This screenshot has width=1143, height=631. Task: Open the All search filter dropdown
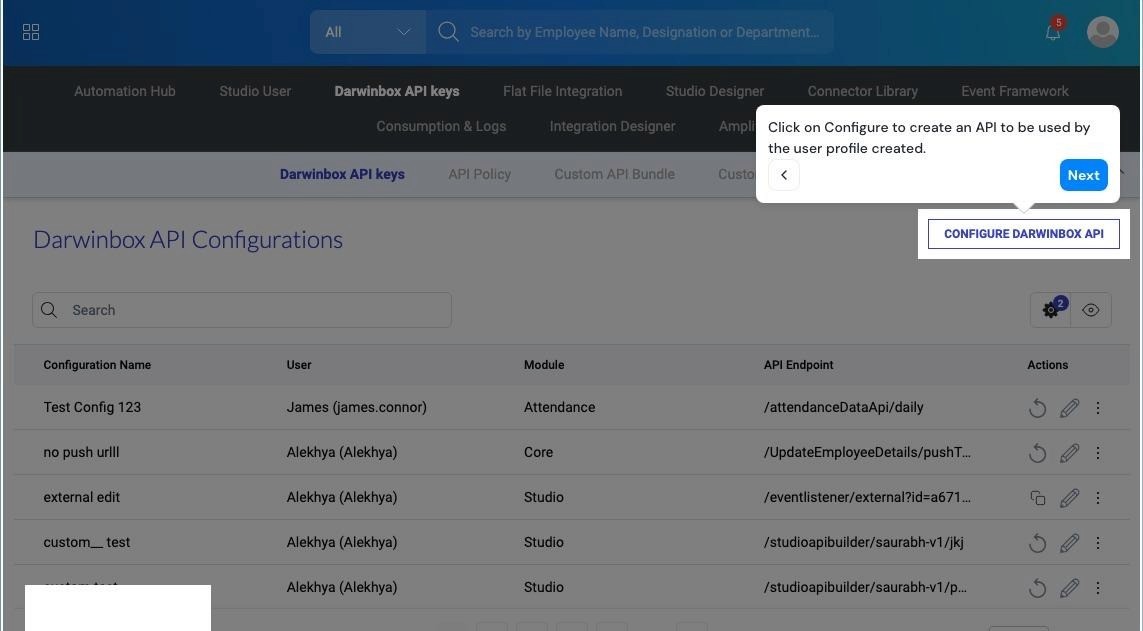point(367,32)
